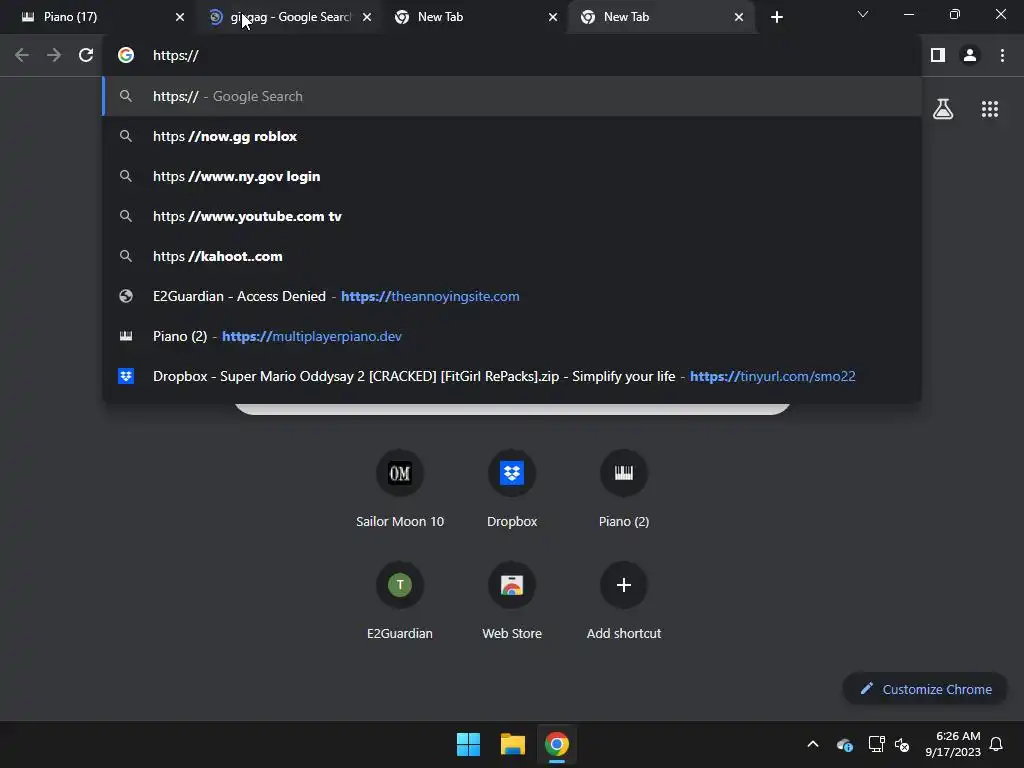Show hidden system tray icons
Viewport: 1024px width, 768px height.
tap(813, 744)
